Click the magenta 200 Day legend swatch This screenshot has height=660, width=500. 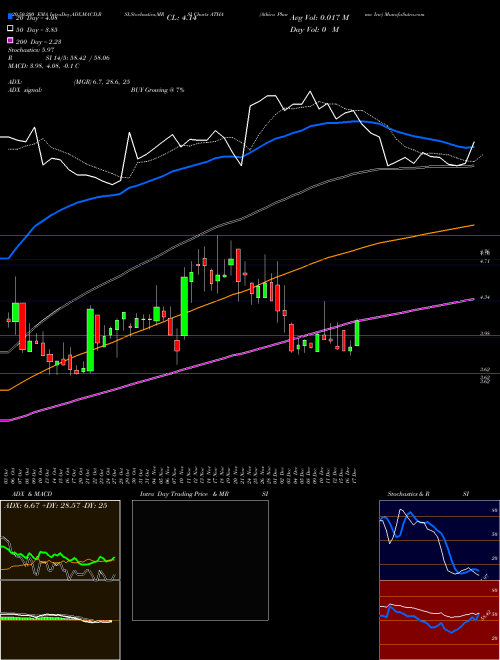point(10,40)
